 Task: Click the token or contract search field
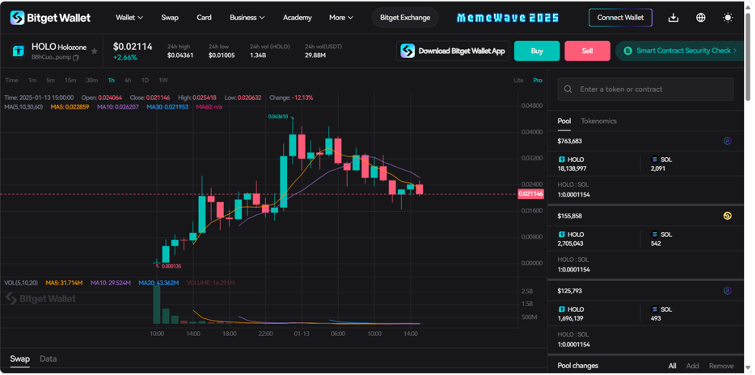pos(645,89)
